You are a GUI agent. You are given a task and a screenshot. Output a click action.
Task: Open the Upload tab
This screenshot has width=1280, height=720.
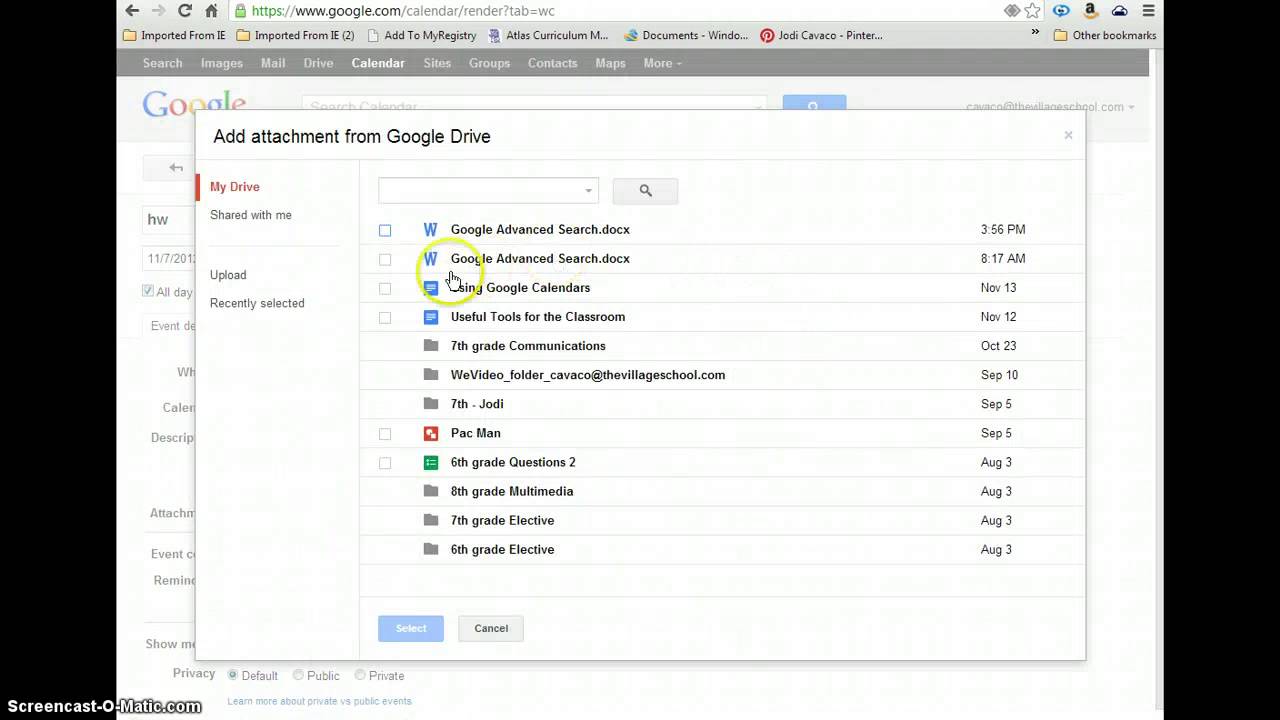pyautogui.click(x=228, y=275)
